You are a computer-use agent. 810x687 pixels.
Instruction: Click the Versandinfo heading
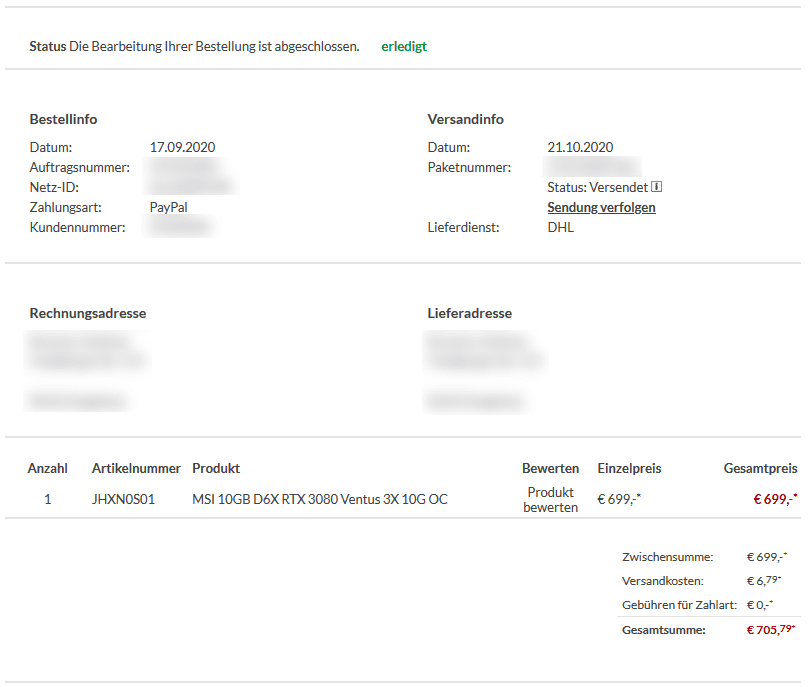coord(465,119)
